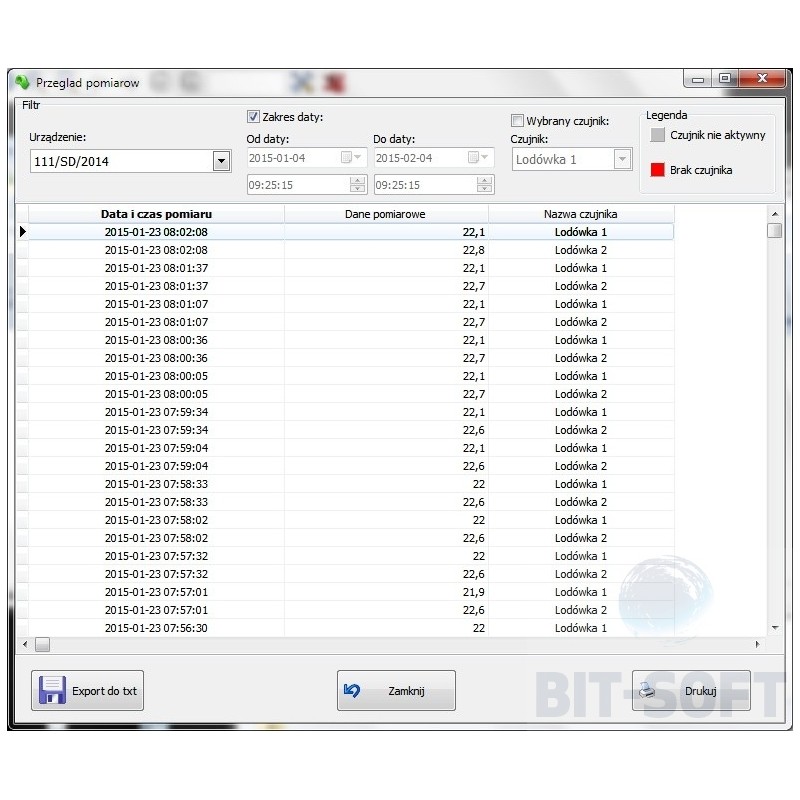Open the Urządzenie dropdown 111/SD/2014
800x800 pixels.
click(x=221, y=161)
